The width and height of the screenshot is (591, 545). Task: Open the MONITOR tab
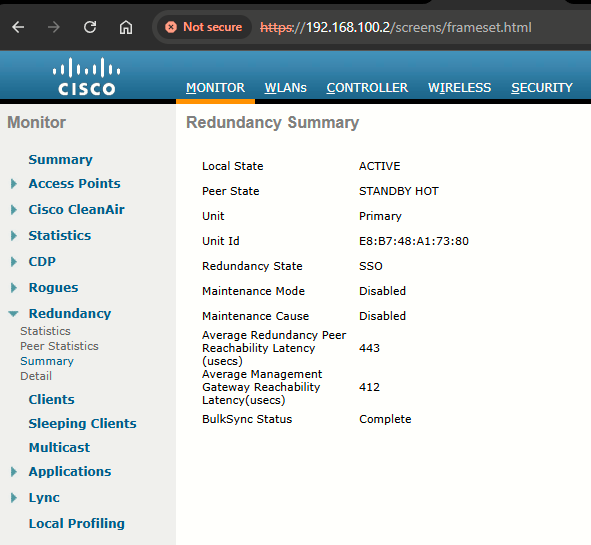point(215,88)
